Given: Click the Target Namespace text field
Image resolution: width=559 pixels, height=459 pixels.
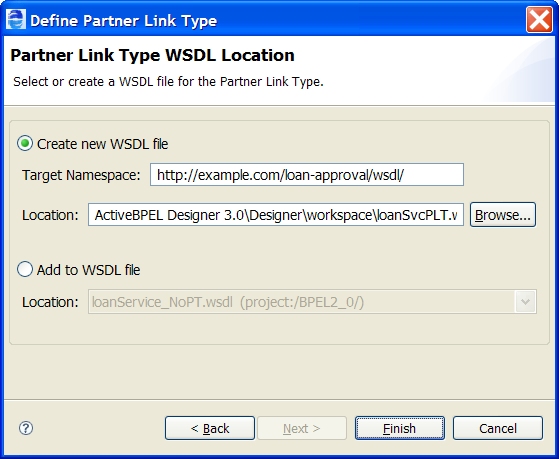Looking at the screenshot, I should (x=307, y=175).
